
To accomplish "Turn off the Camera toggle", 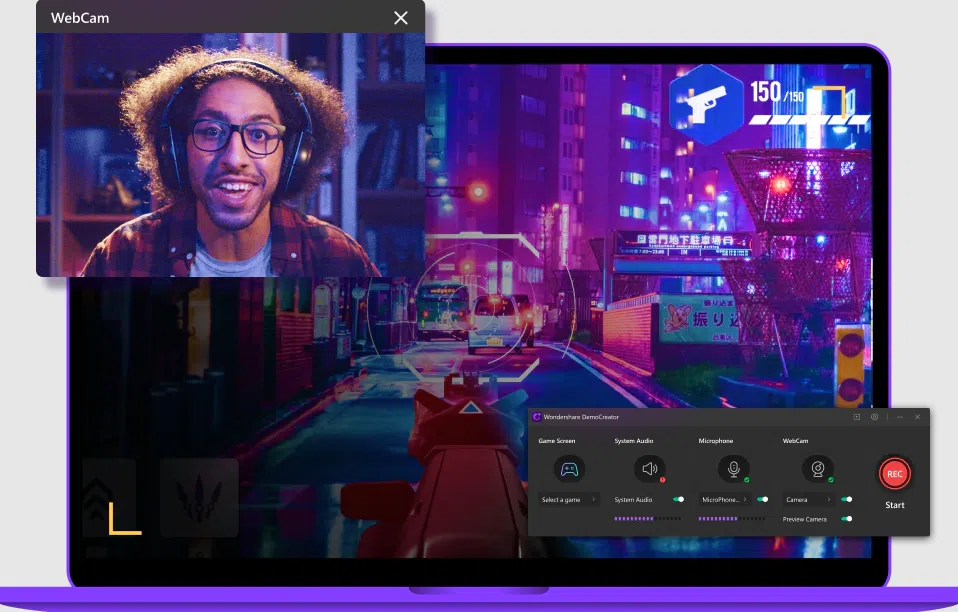I will (847, 499).
